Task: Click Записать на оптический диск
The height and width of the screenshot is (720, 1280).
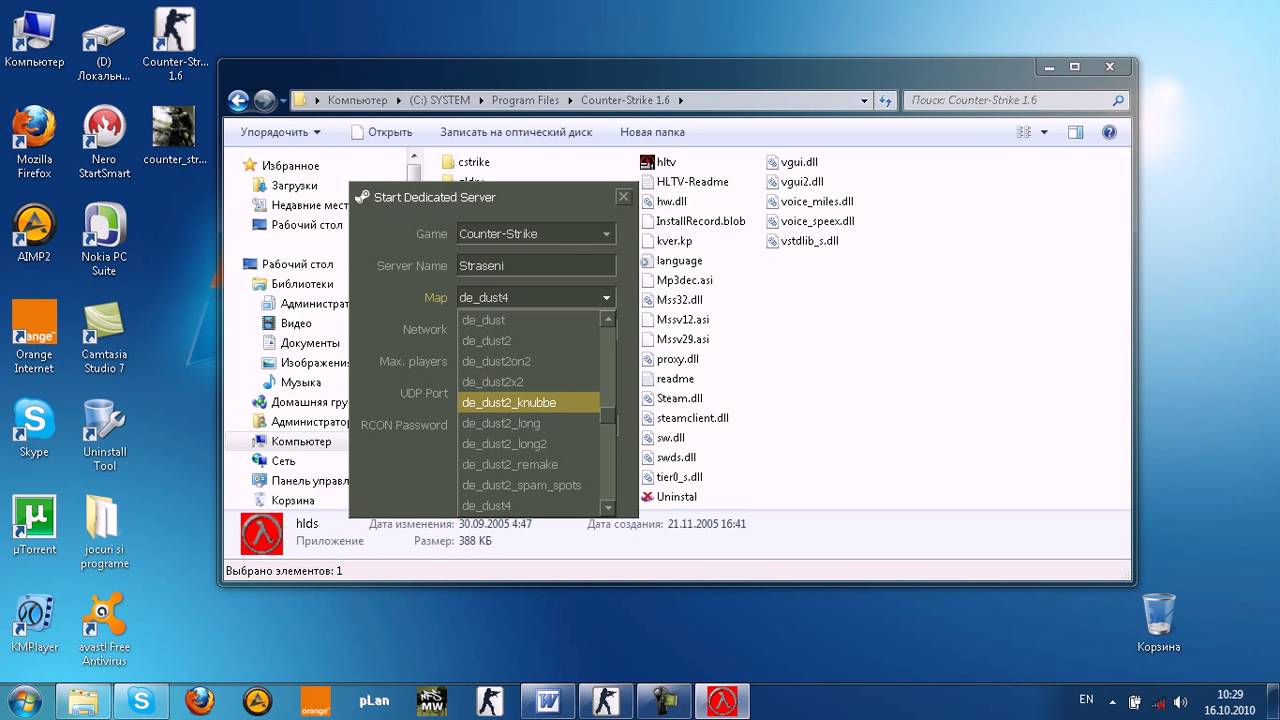Action: click(x=516, y=132)
